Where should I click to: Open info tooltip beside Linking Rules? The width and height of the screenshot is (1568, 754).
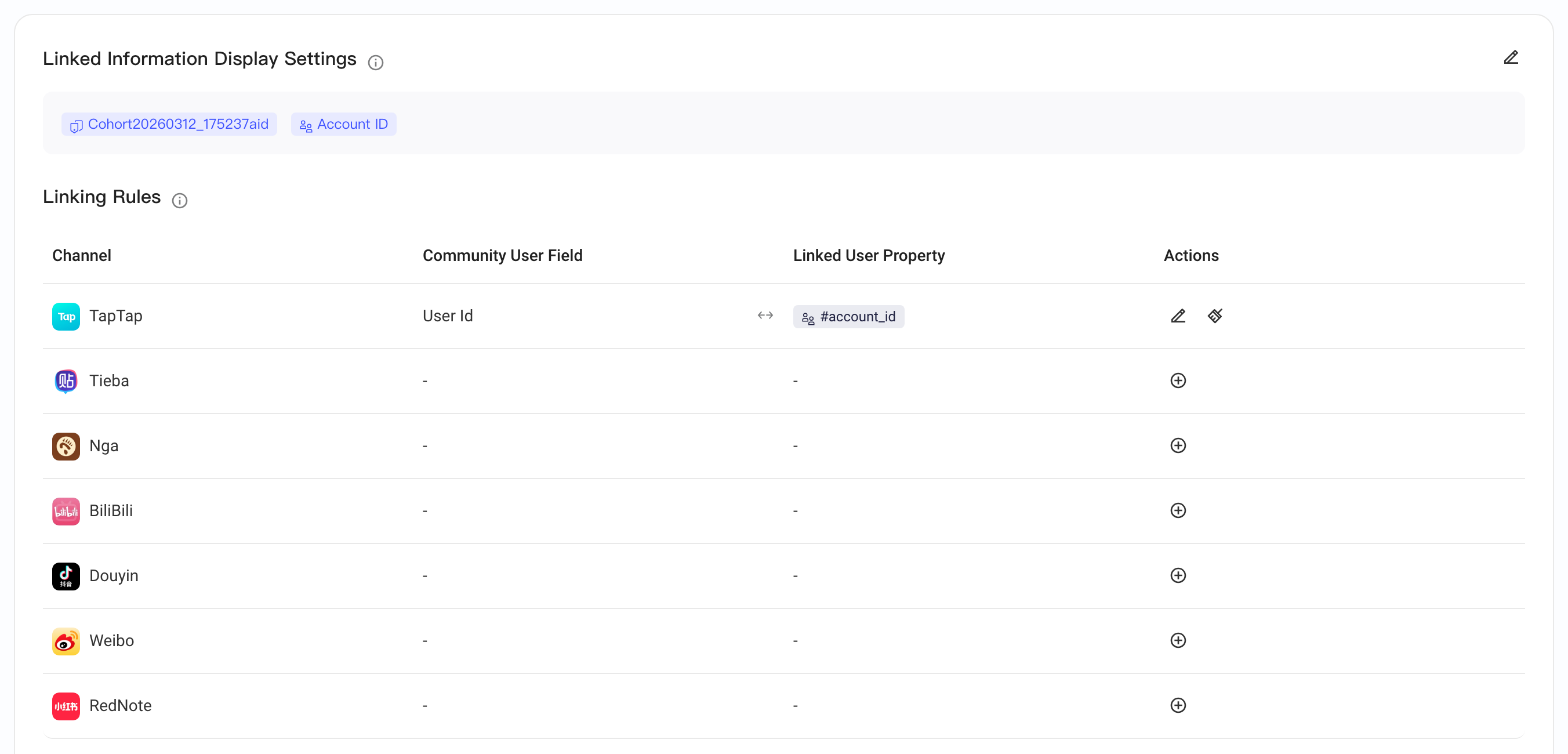pos(180,200)
